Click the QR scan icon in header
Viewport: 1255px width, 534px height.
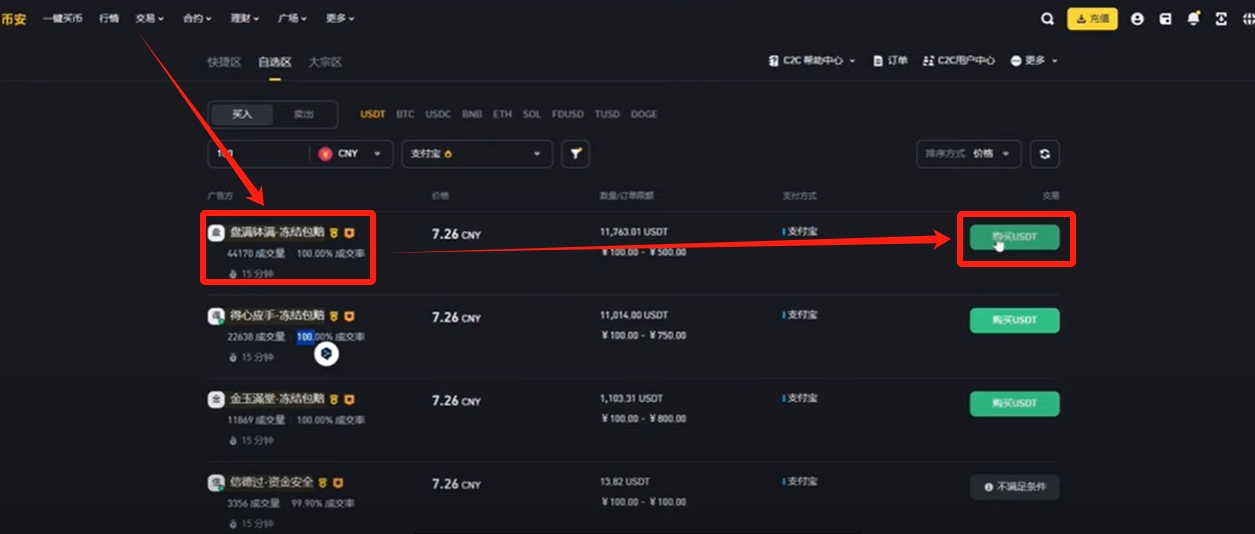(1221, 19)
